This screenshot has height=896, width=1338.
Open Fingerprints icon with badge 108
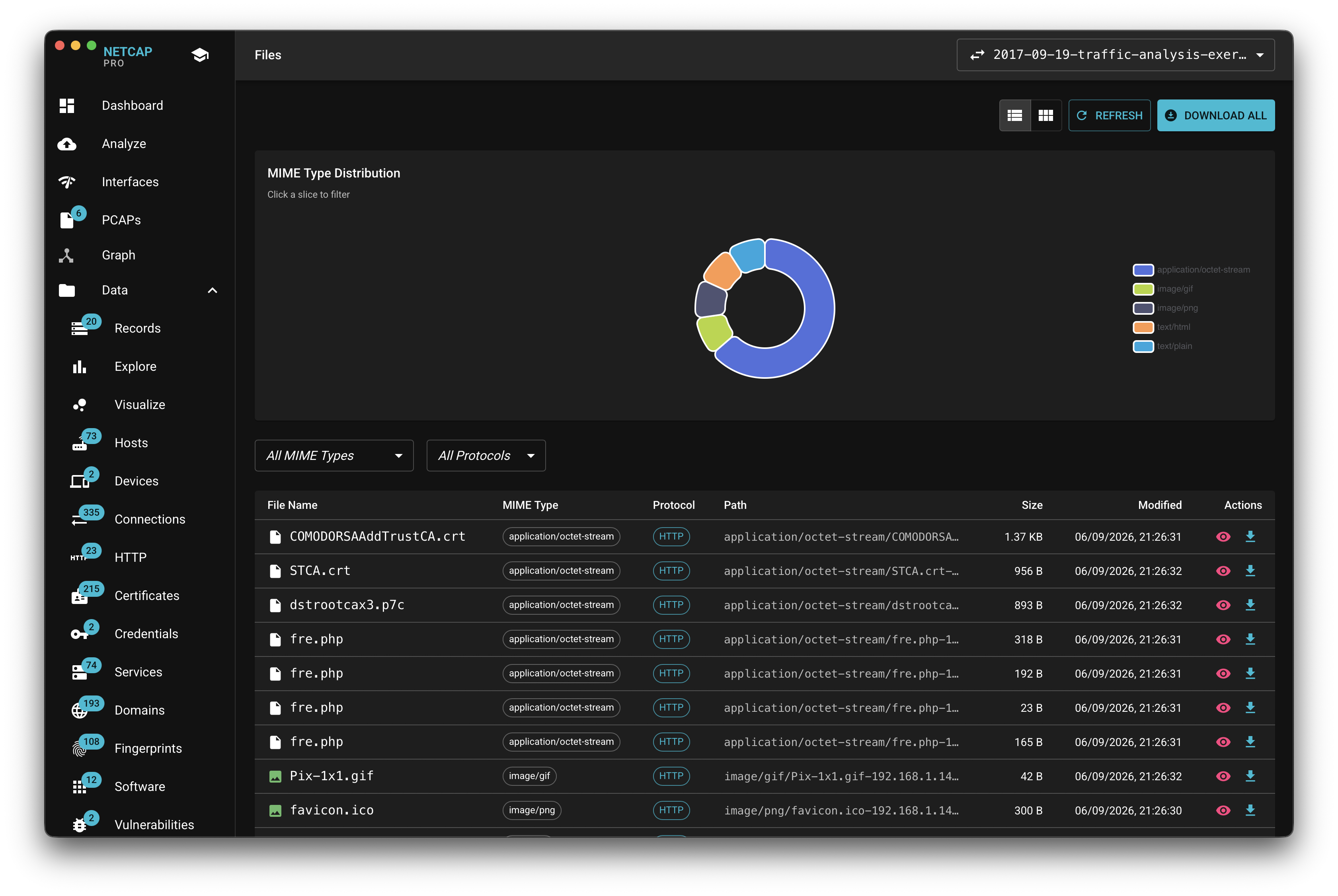[80, 748]
